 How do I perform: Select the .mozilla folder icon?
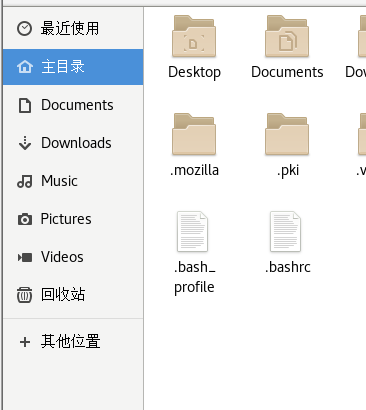[194, 134]
